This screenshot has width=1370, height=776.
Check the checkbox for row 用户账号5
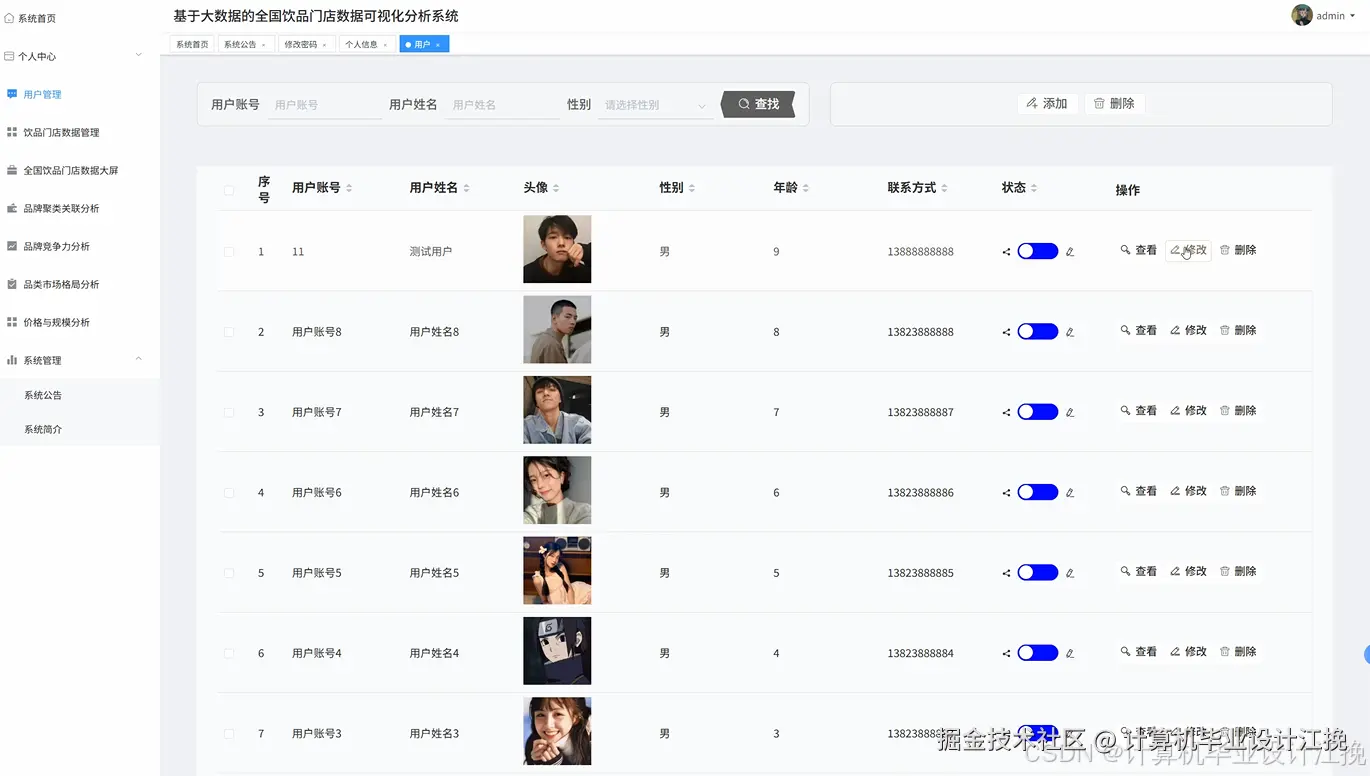pyautogui.click(x=229, y=573)
